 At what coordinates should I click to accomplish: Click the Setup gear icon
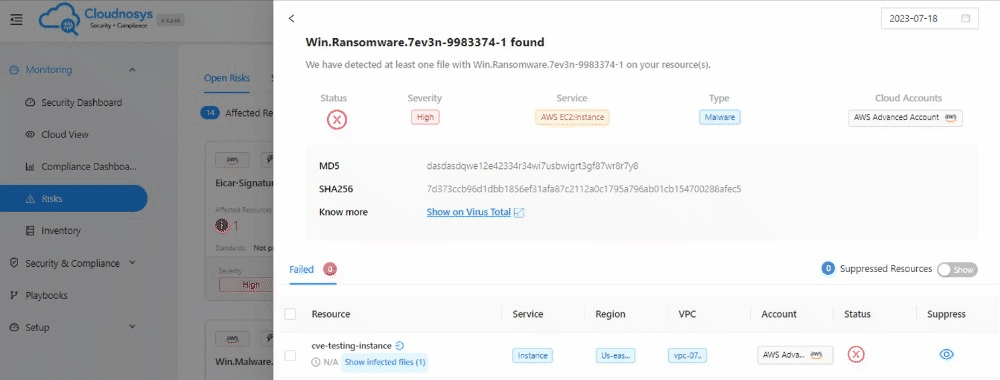14,328
